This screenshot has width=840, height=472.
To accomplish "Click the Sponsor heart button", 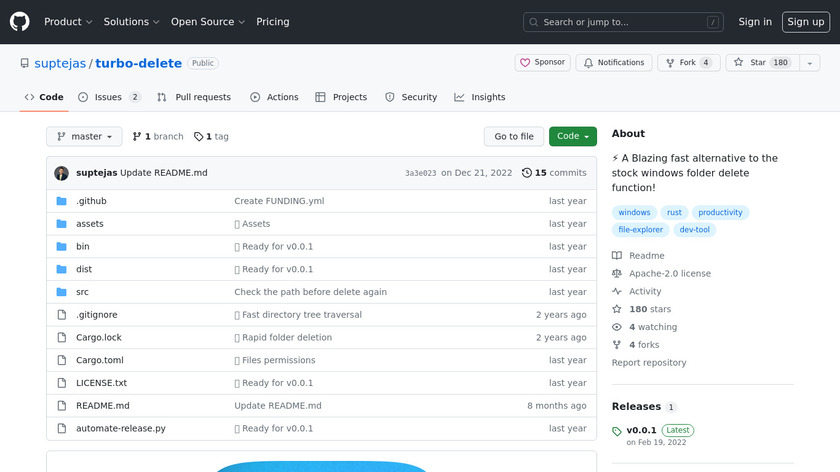I will pos(542,62).
